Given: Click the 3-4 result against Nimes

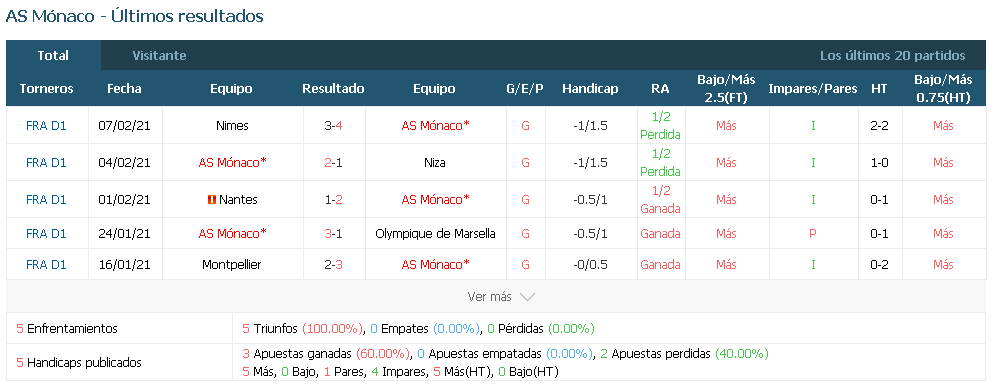Looking at the screenshot, I should (x=333, y=126).
